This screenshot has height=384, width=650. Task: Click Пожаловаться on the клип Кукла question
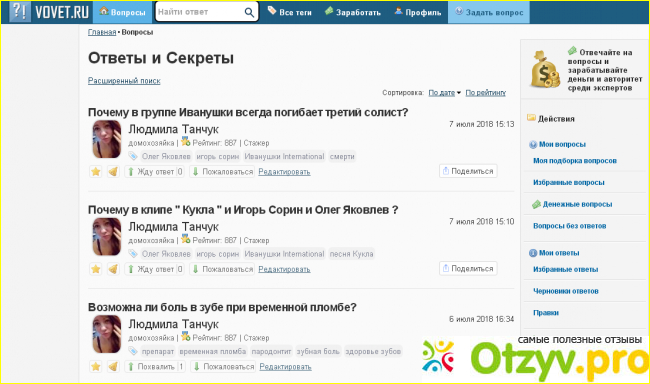pyautogui.click(x=222, y=269)
